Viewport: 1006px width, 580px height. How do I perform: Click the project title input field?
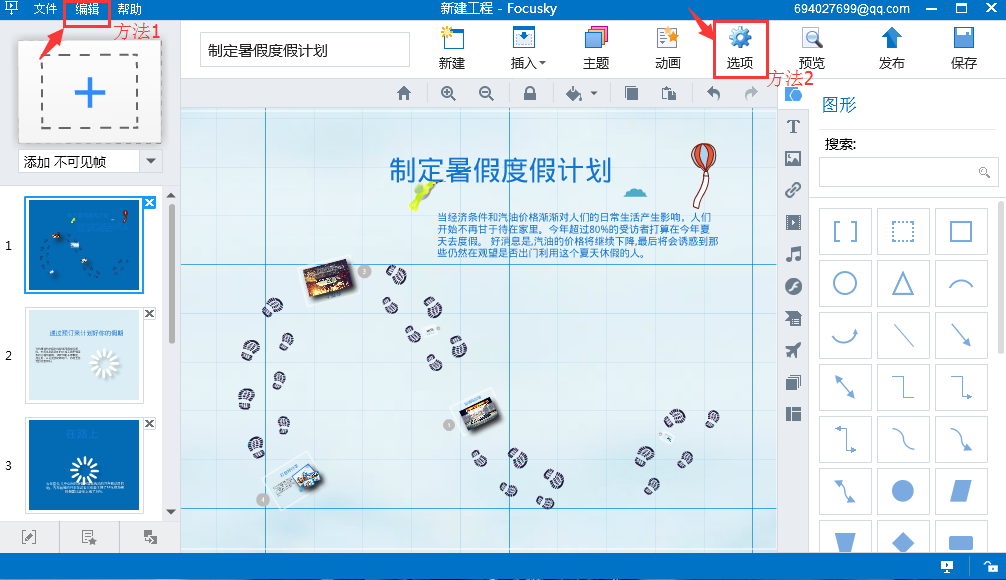tap(305, 50)
